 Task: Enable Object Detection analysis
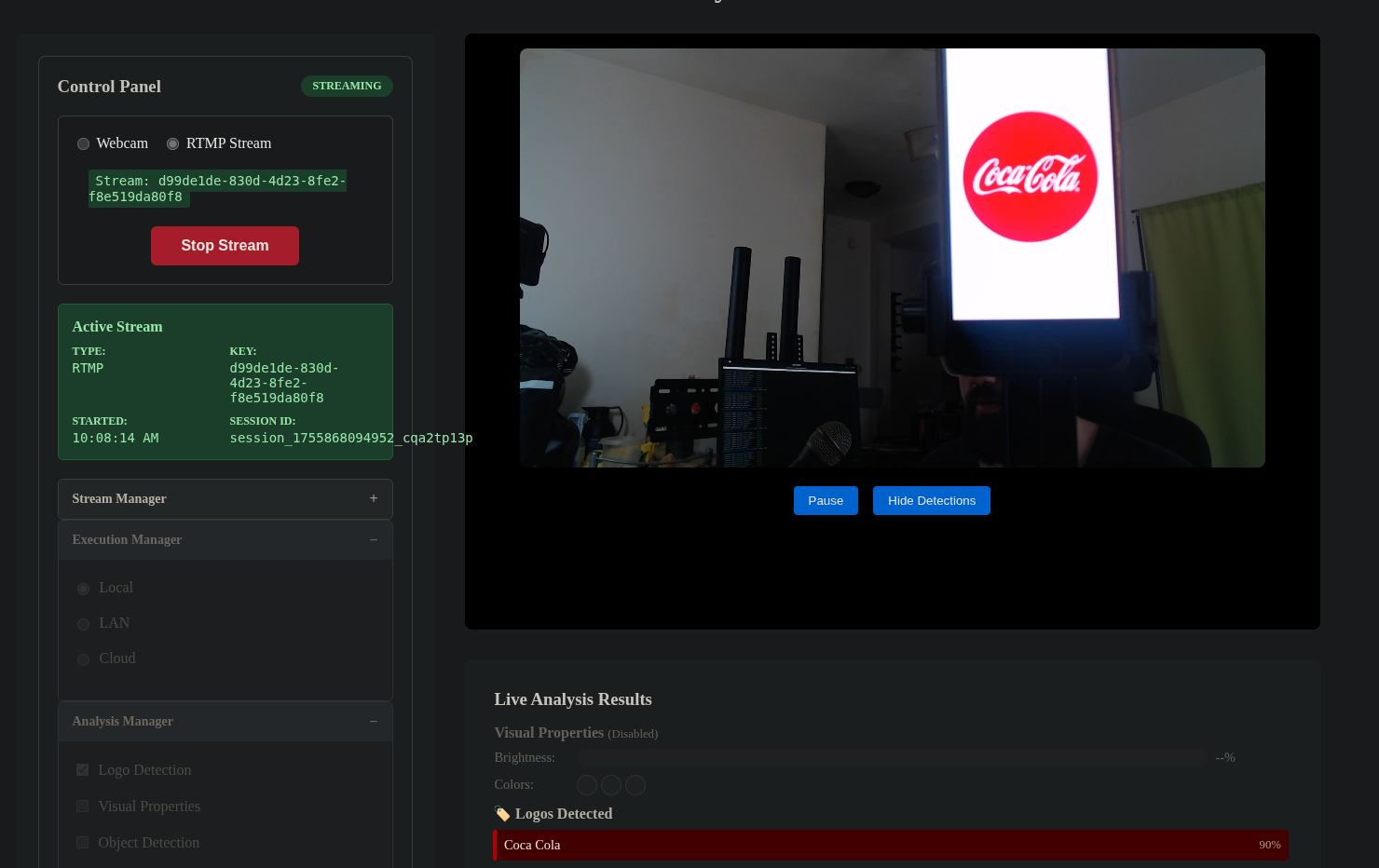click(82, 842)
